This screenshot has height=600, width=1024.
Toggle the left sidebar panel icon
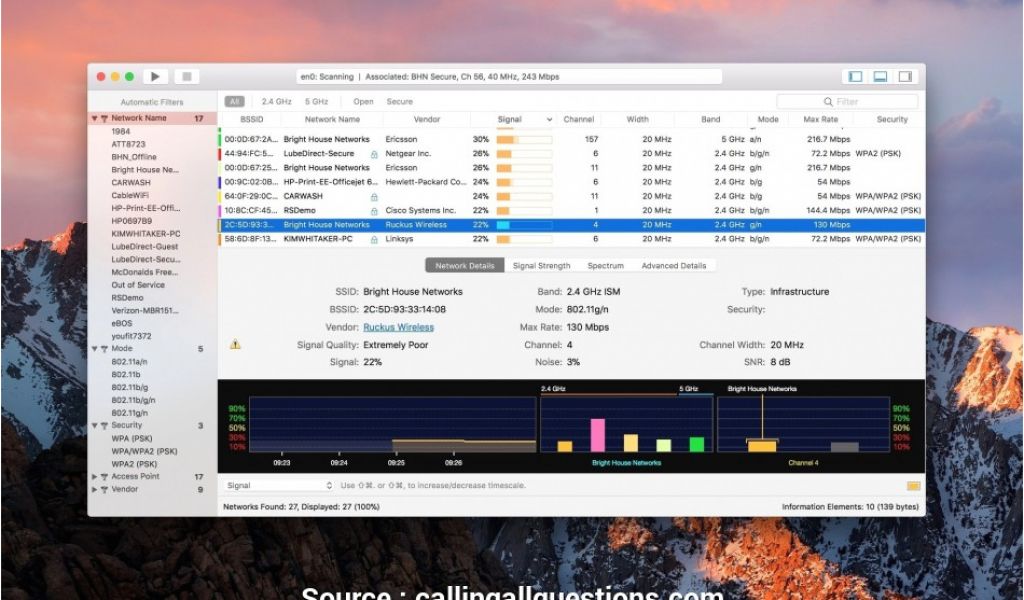[x=855, y=76]
